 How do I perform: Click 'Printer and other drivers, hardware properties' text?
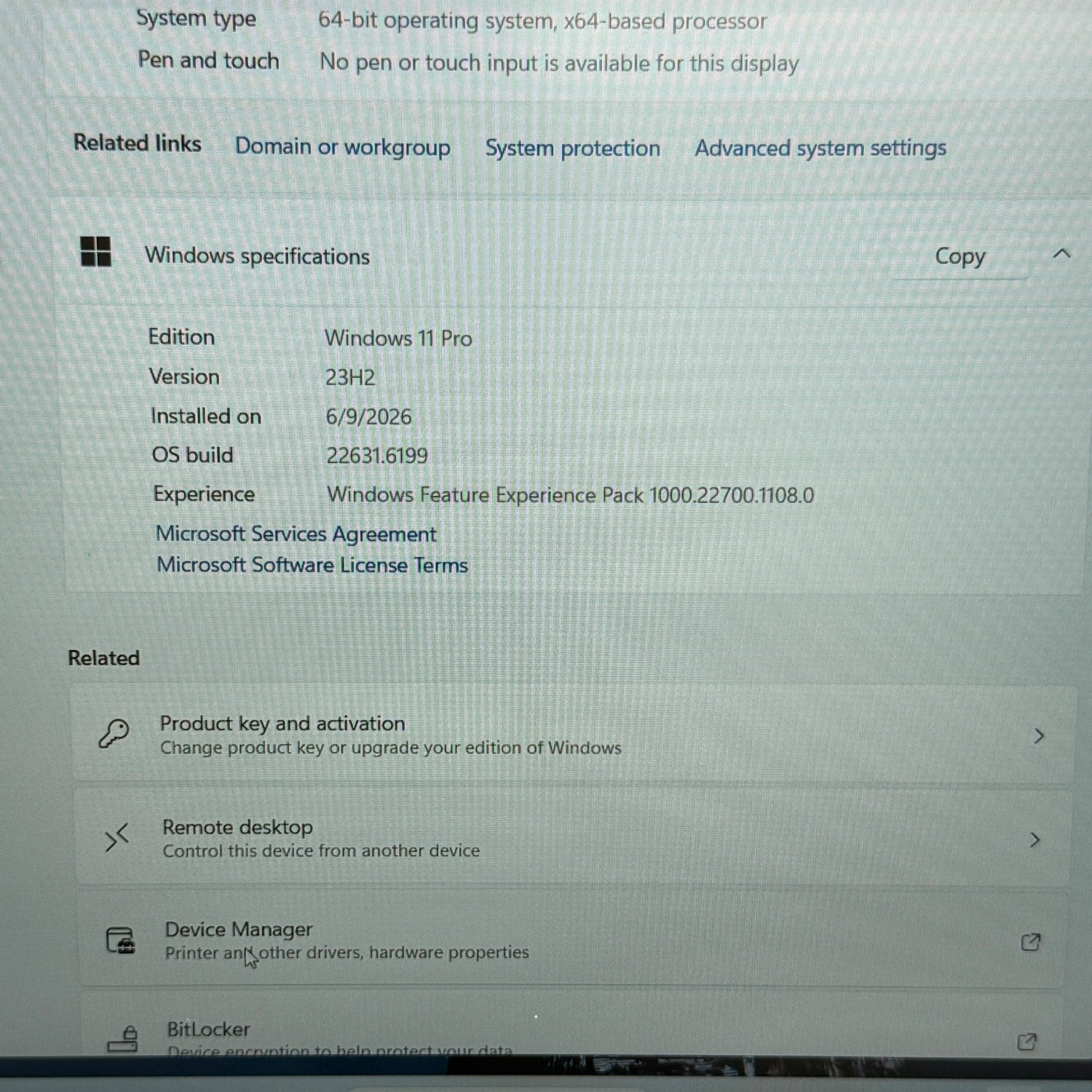click(347, 952)
